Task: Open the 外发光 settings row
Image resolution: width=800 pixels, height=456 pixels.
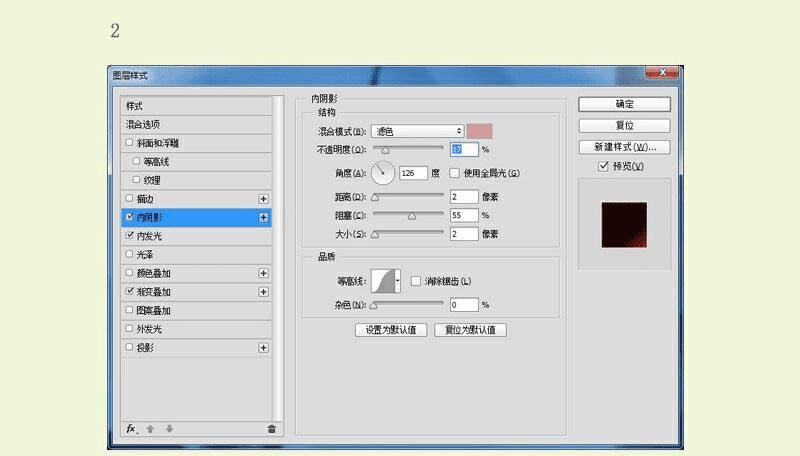Action: [196, 329]
